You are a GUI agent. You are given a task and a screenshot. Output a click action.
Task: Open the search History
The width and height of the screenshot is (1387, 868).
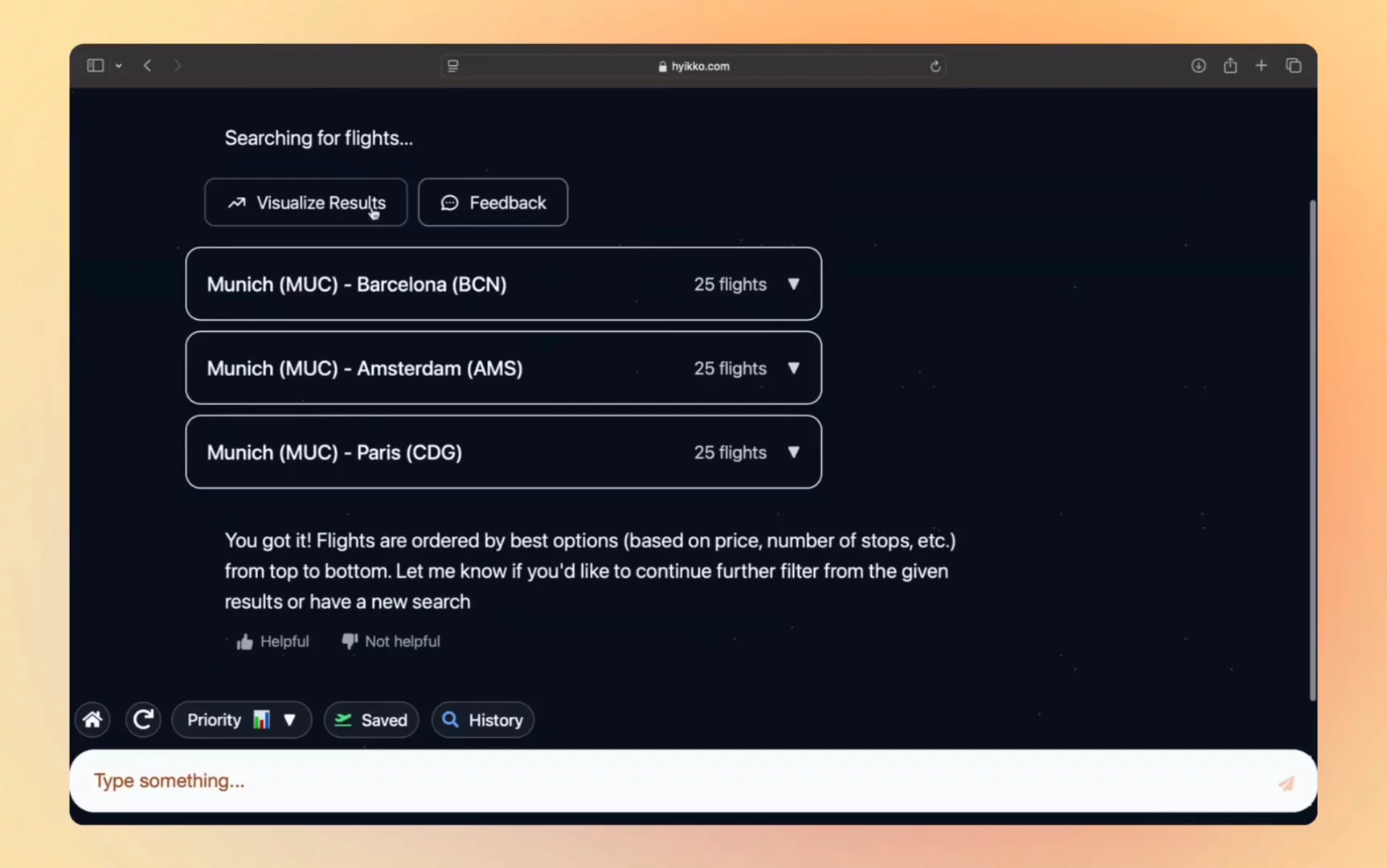(x=483, y=719)
